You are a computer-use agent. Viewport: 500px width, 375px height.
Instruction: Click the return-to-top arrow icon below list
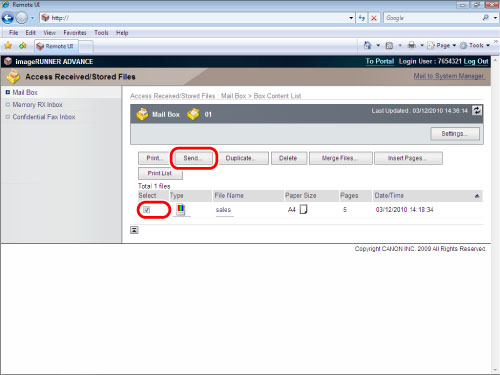(x=134, y=230)
